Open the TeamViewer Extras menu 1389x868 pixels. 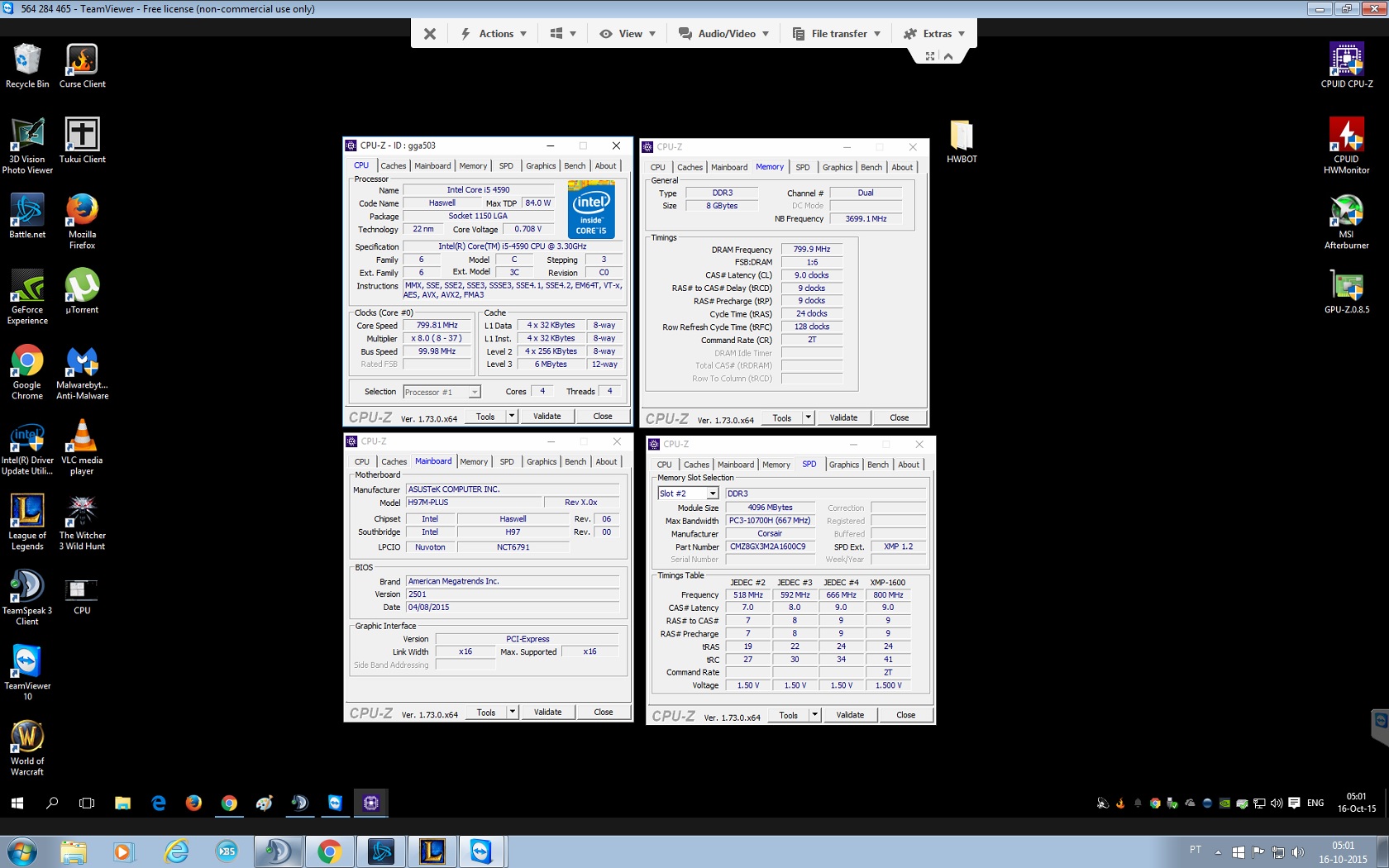tap(934, 34)
